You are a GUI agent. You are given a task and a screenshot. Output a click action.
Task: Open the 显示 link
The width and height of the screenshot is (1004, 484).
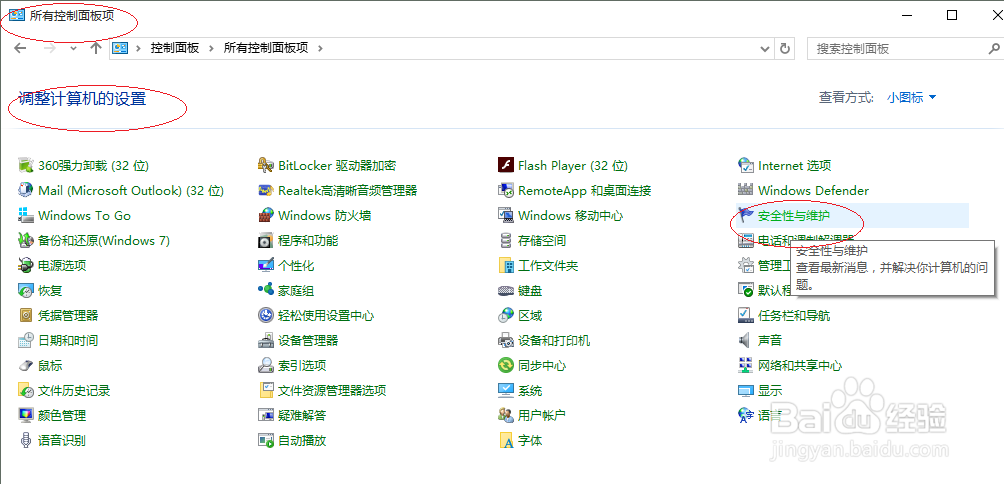(770, 391)
